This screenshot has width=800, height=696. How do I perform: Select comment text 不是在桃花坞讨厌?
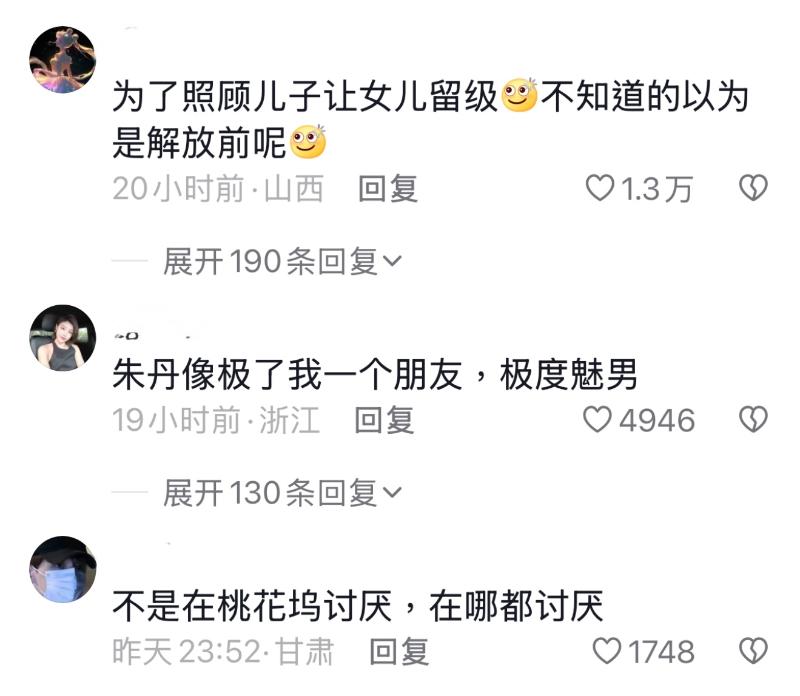[252, 606]
